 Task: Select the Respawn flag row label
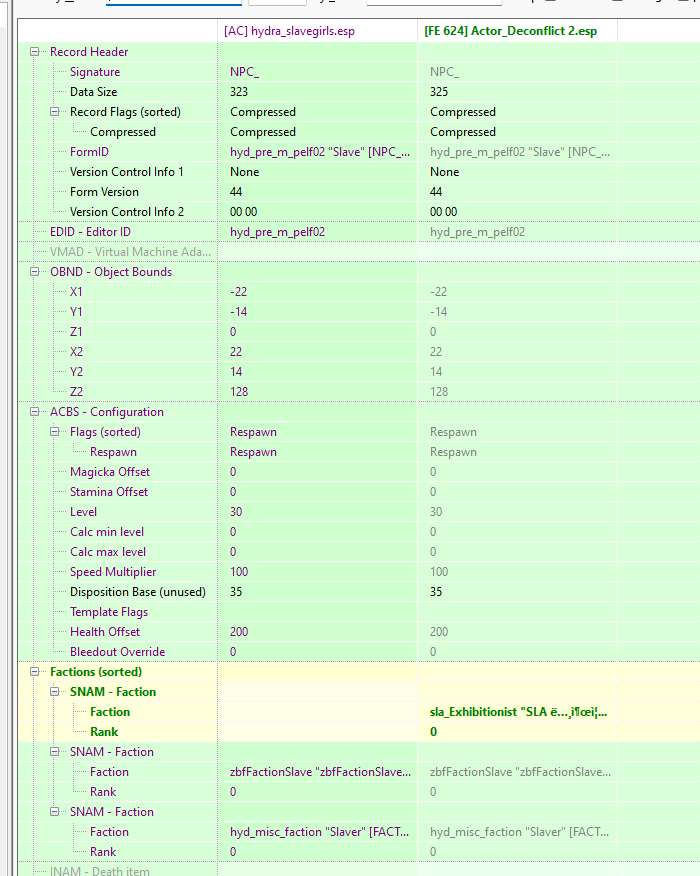pos(113,452)
